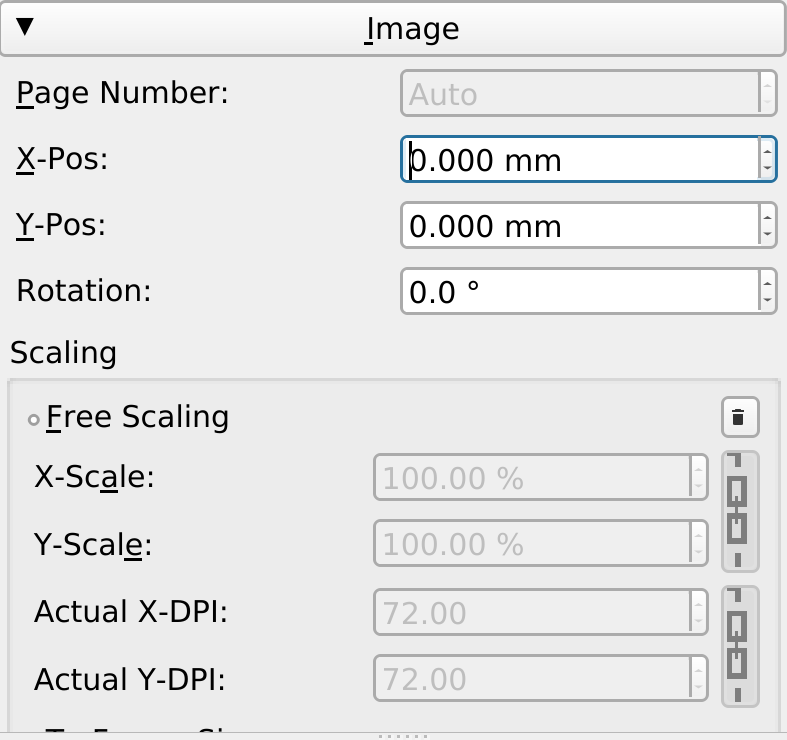Click inside the Y-Pos input field
This screenshot has height=740, width=787.
coord(580,226)
